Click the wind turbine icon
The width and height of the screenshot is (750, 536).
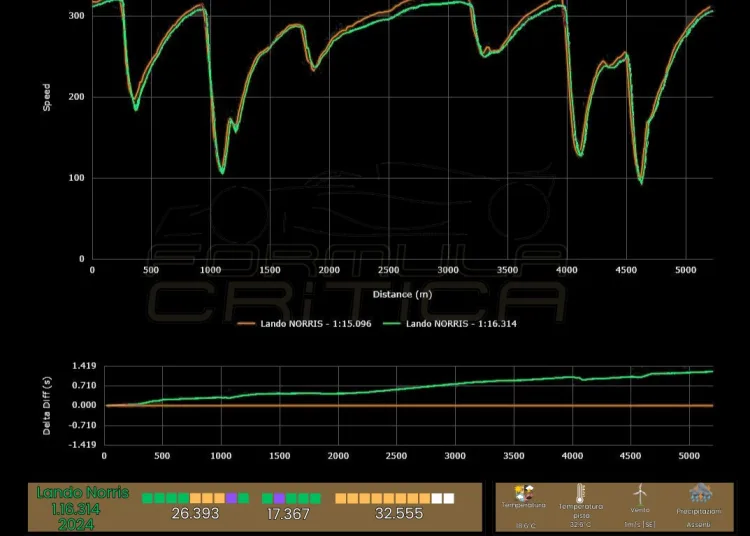coord(640,493)
